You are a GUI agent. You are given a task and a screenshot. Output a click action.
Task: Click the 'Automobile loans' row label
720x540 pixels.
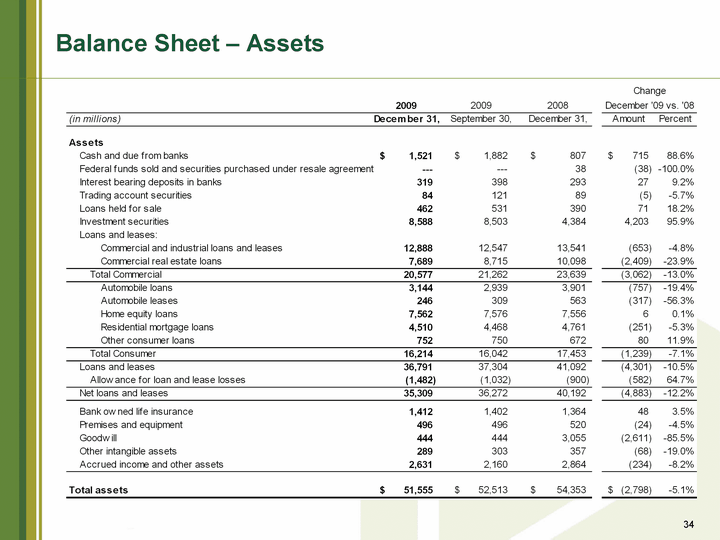pos(136,288)
